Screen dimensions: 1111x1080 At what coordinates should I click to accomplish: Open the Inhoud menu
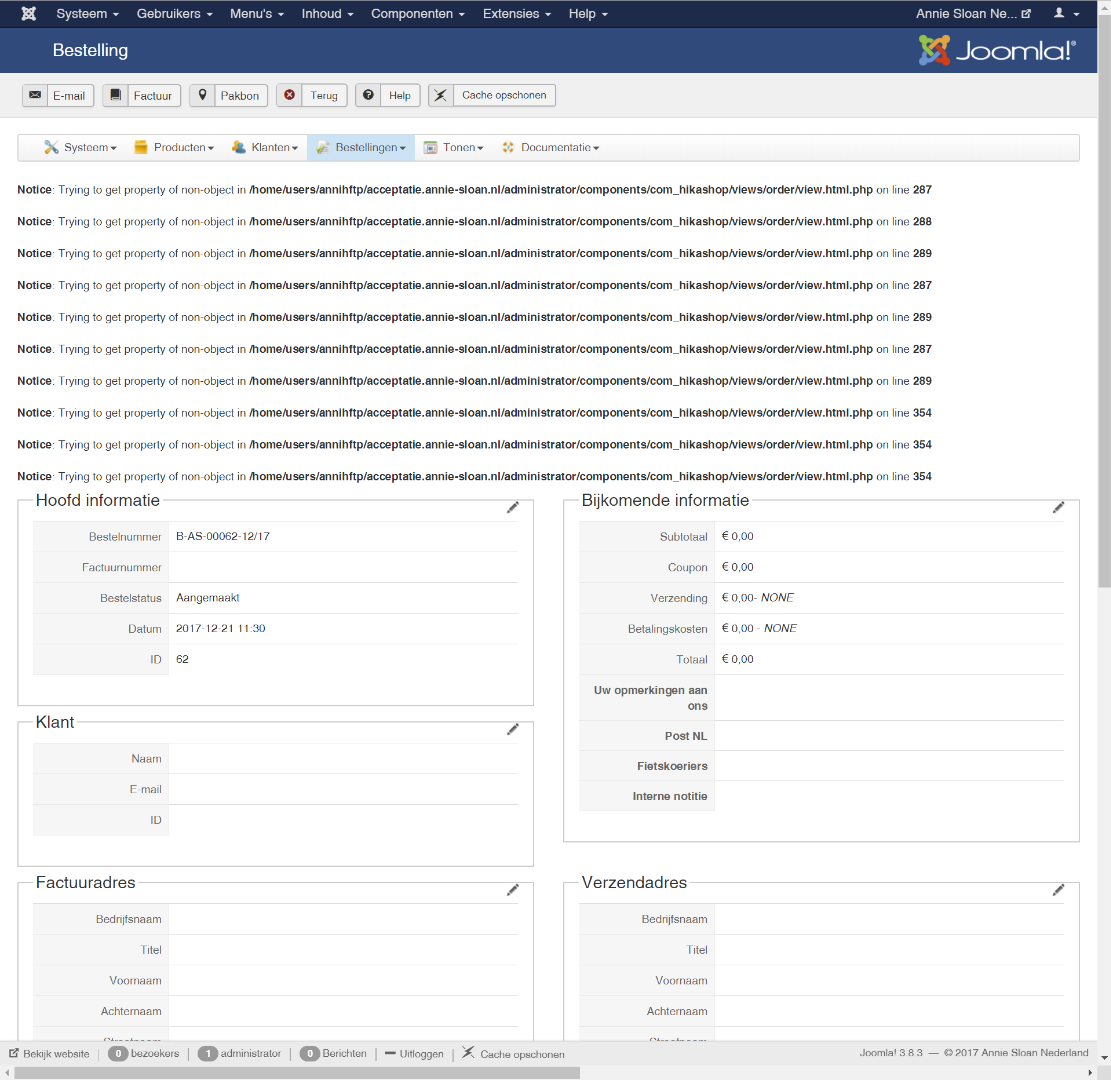[327, 13]
